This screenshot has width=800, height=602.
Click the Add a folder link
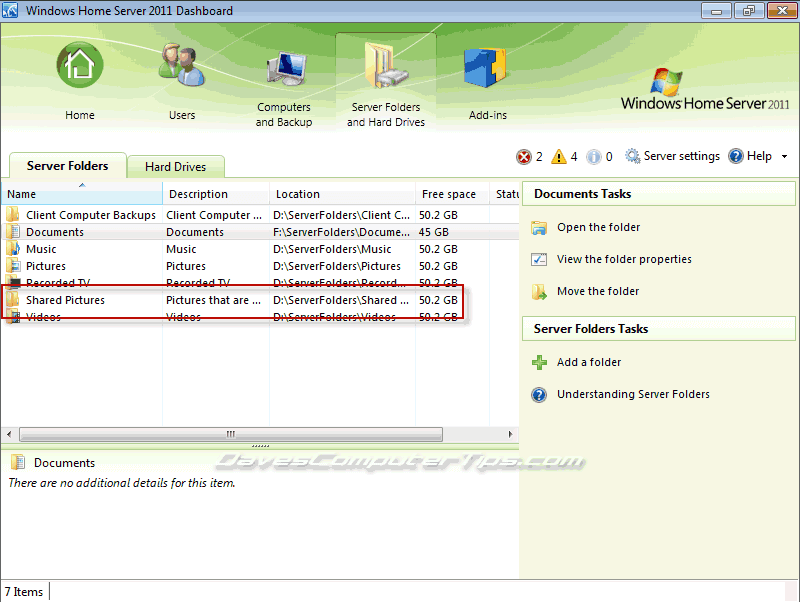pos(589,362)
